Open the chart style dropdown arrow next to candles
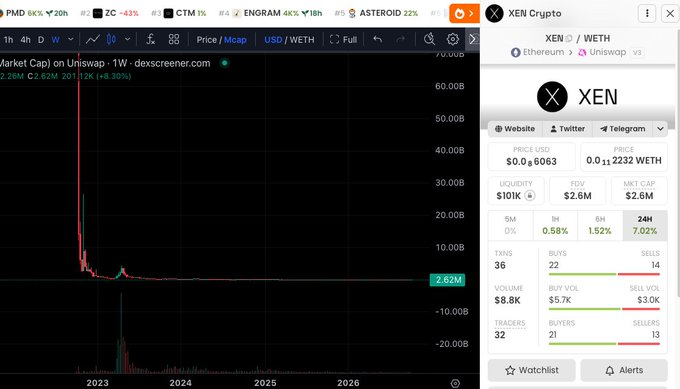Viewport: 680px width, 389px height. 128,39
